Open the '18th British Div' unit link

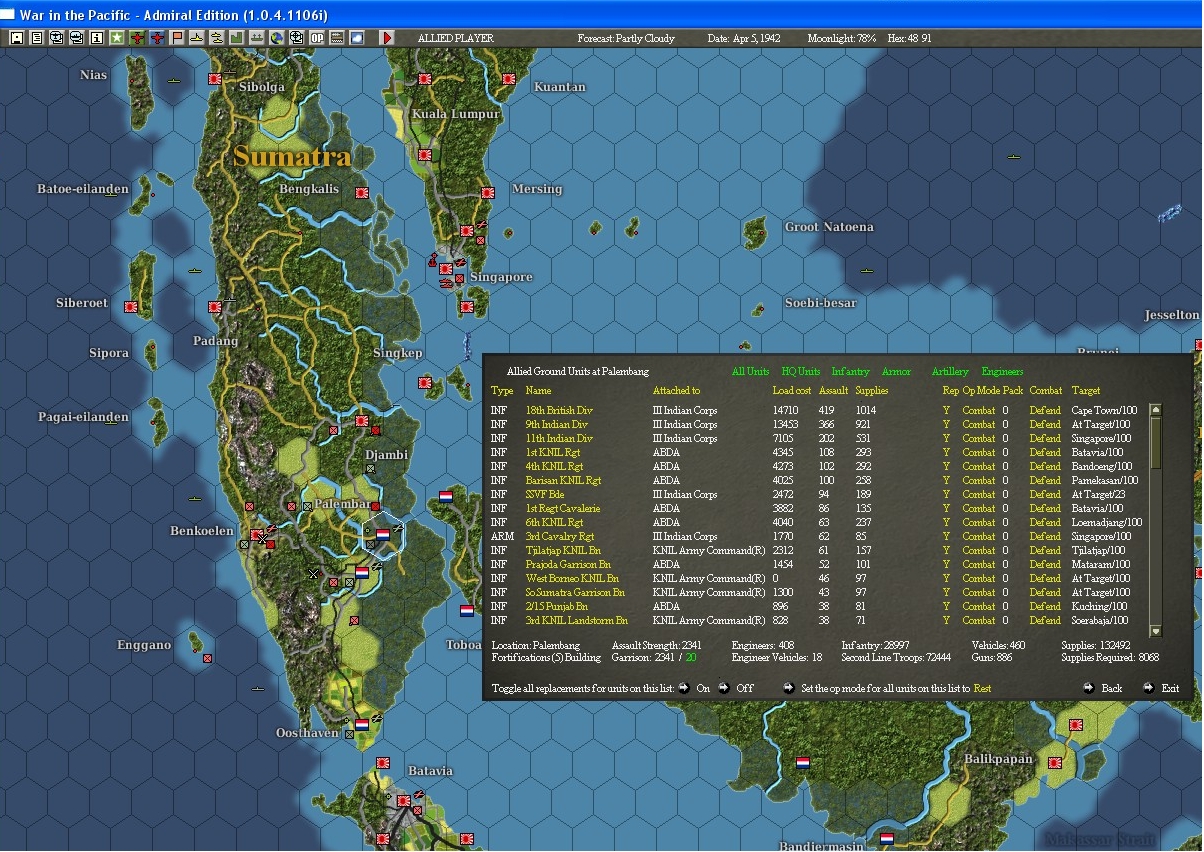click(559, 410)
